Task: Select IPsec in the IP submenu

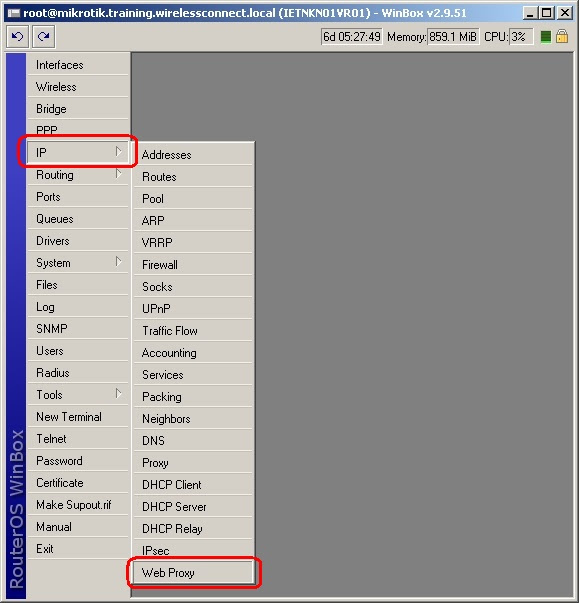Action: [193, 550]
